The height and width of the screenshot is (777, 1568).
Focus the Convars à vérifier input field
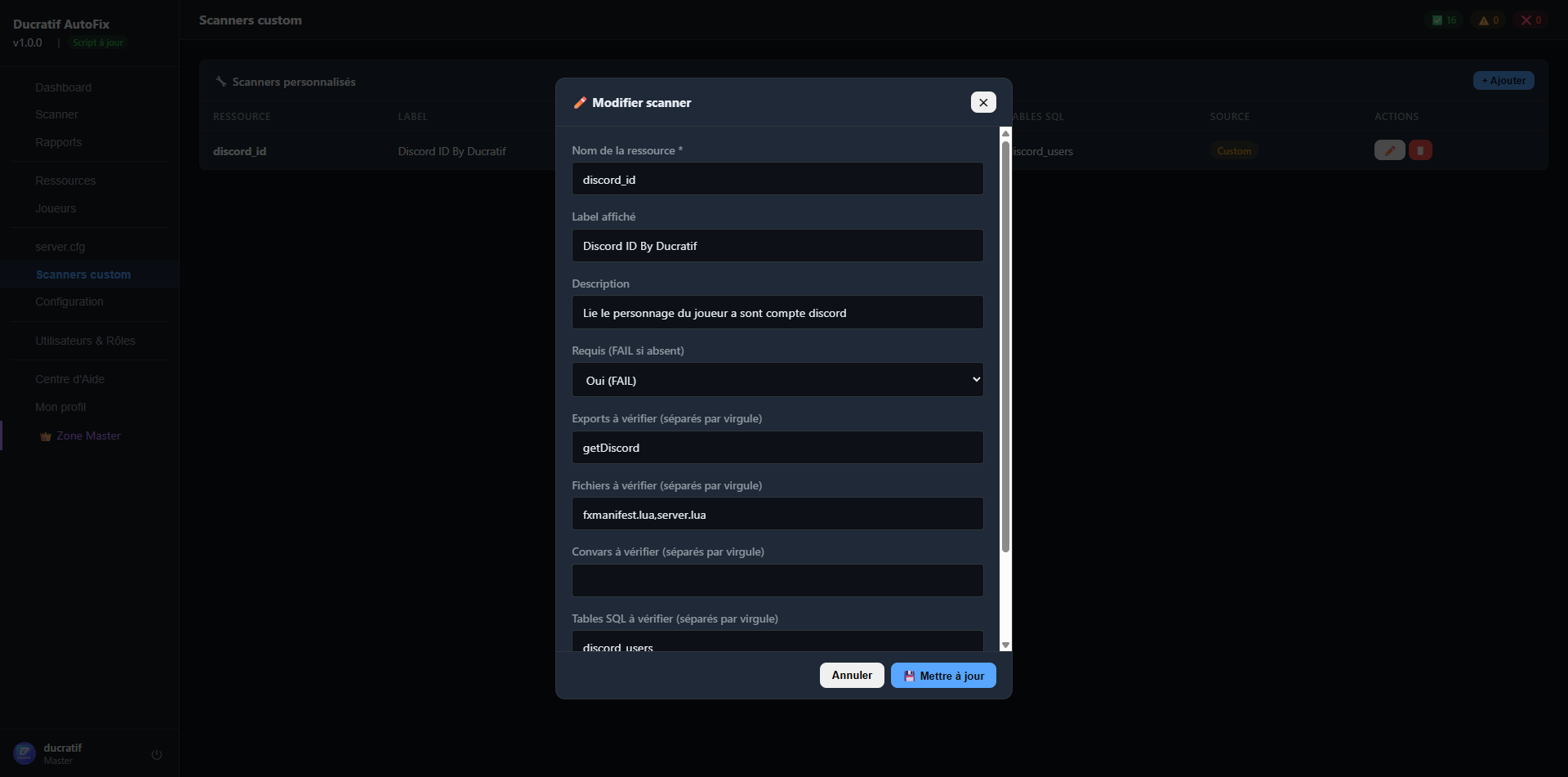coord(777,580)
